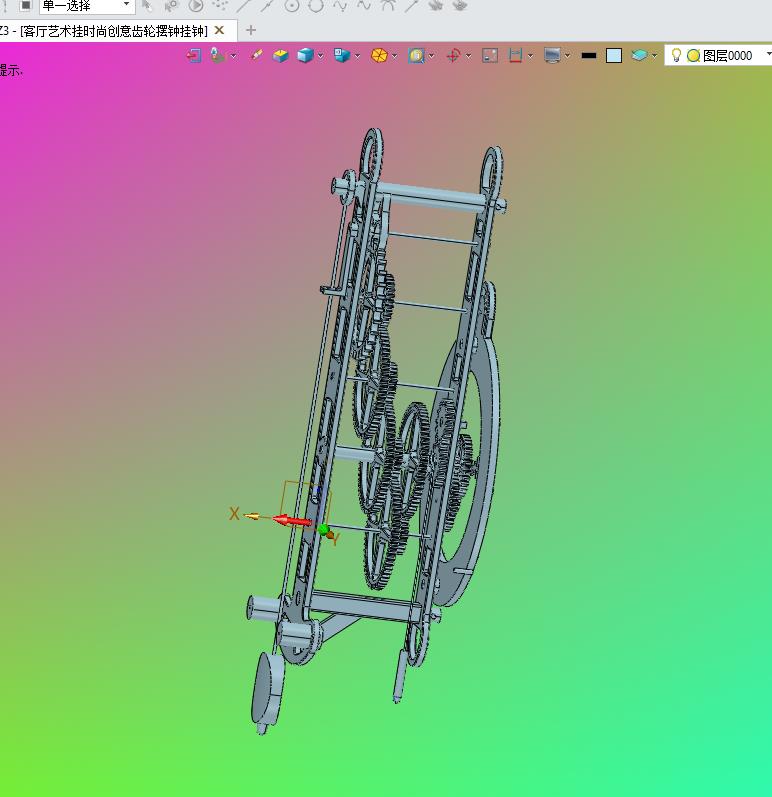Viewport: 772px width, 797px height.
Task: Click the inquire info magnifier icon
Action: pos(416,55)
